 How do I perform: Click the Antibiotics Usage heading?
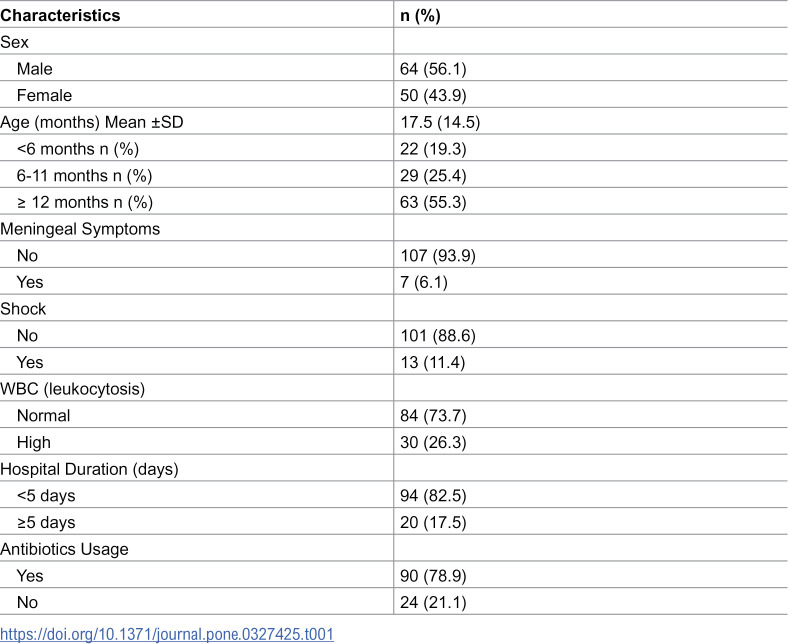[x=64, y=549]
